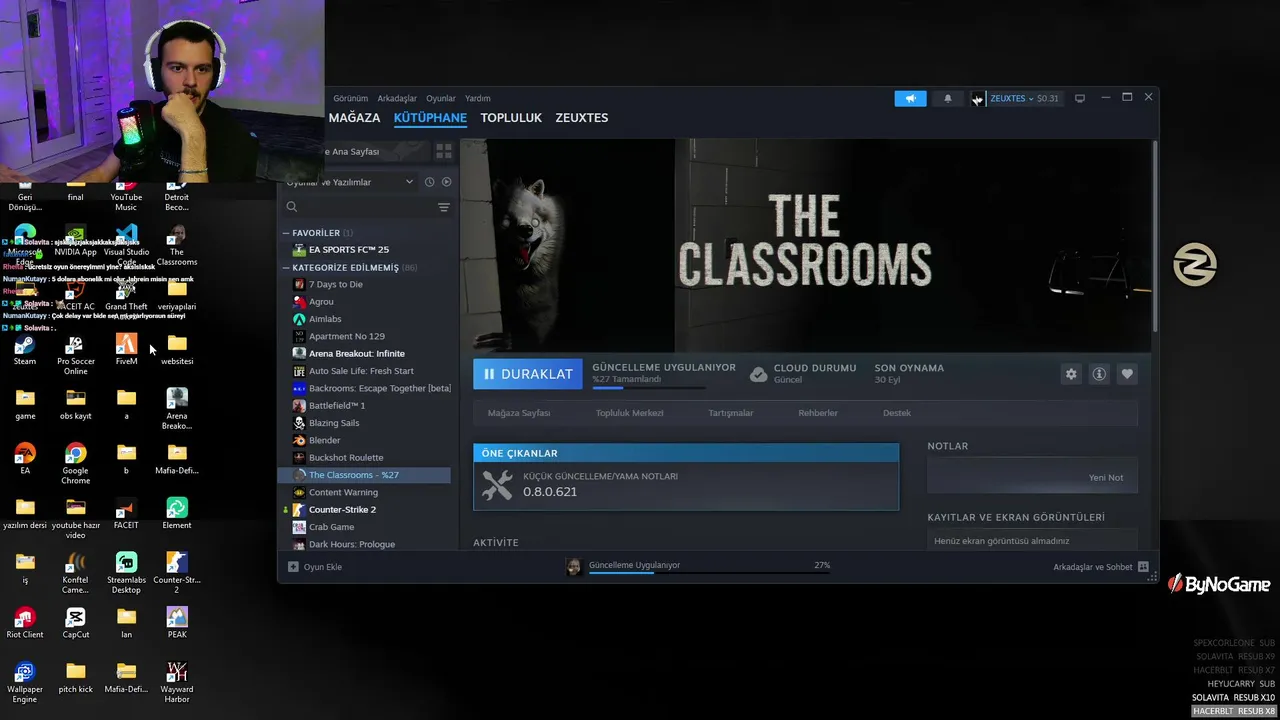Open the Oyunlar menu
Screen dimensions: 1280x720
pos(441,98)
